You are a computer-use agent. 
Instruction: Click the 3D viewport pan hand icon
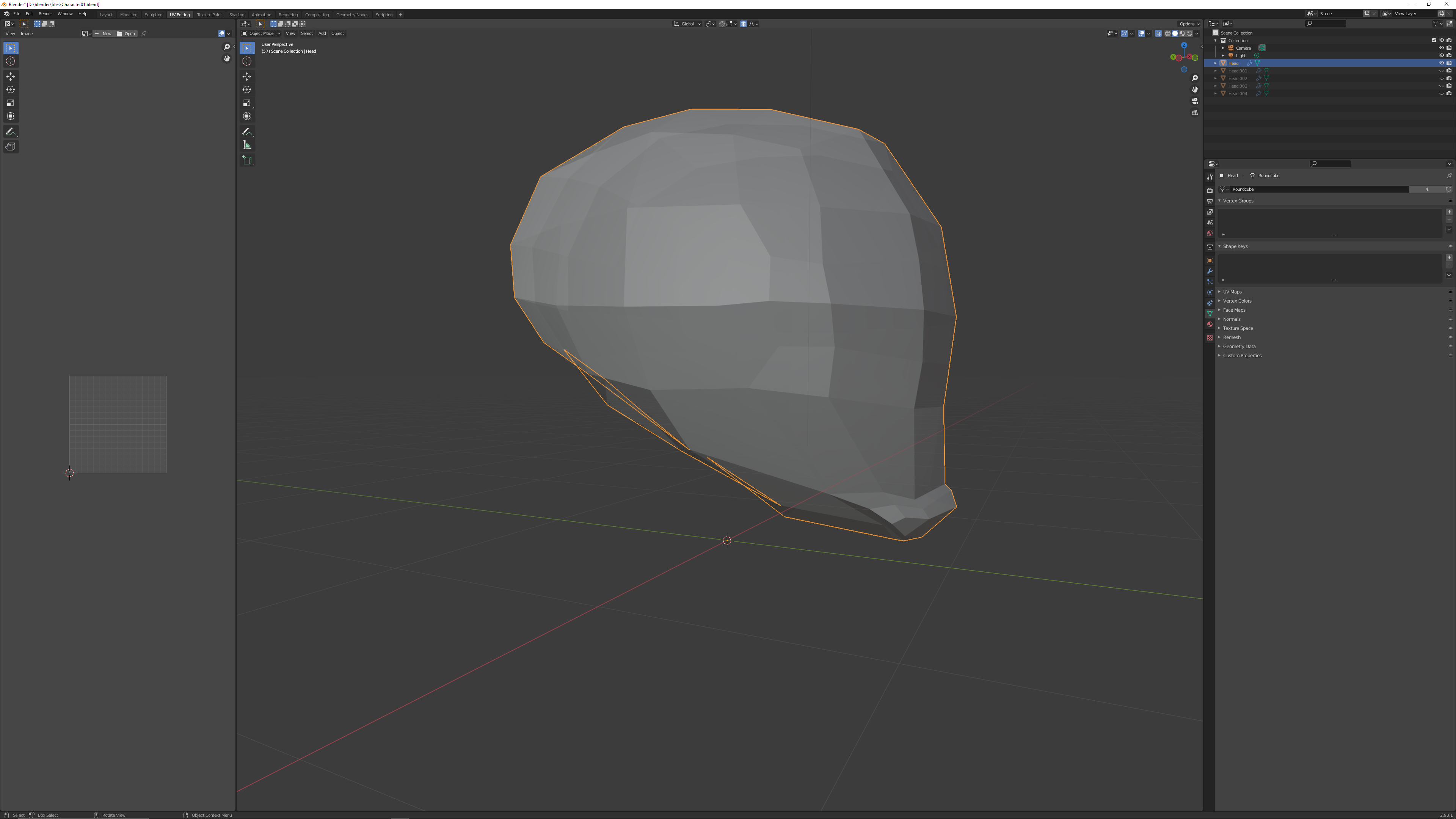click(1195, 89)
